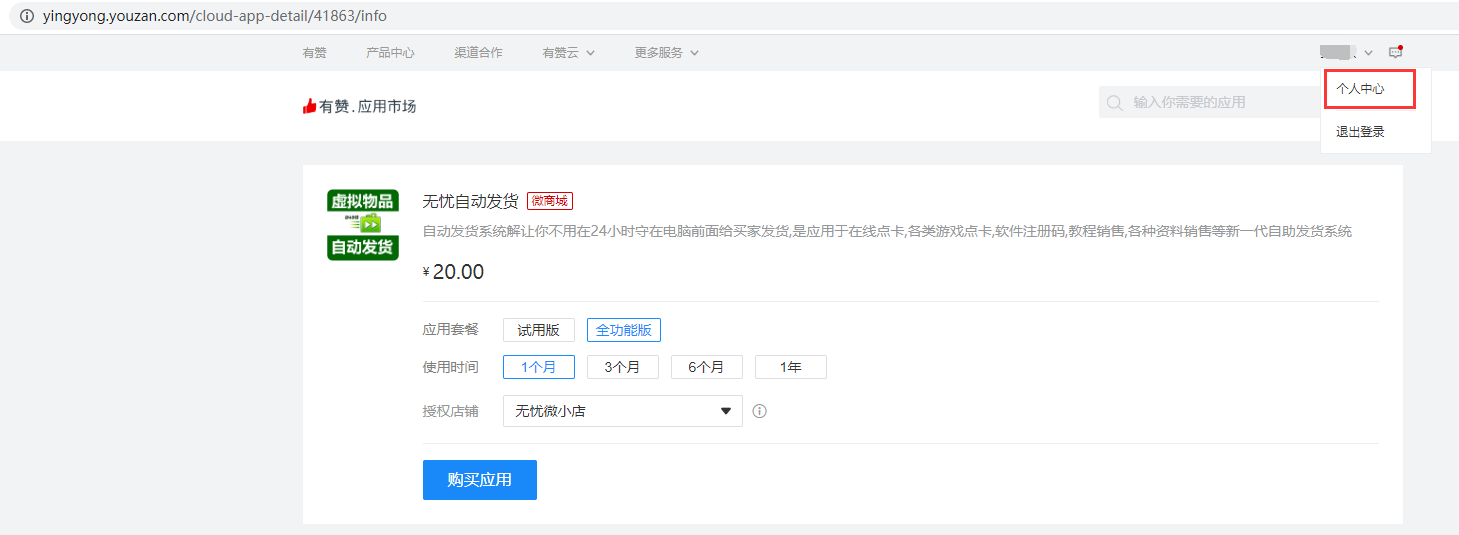Click the Youzan thumbs-up logo
This screenshot has width=1459, height=535.
[310, 106]
